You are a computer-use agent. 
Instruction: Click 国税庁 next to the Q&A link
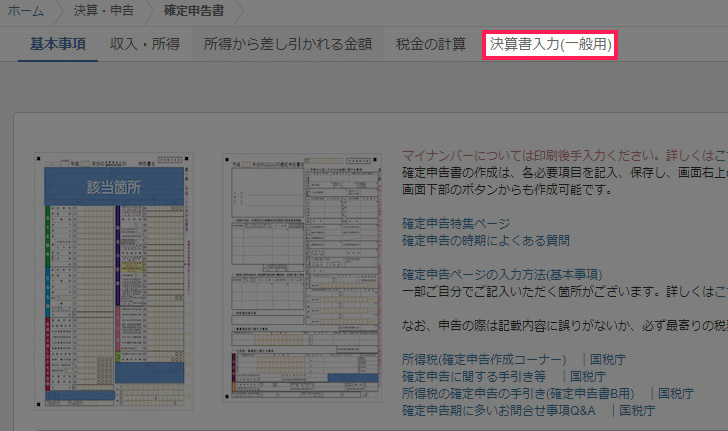[x=638, y=410]
